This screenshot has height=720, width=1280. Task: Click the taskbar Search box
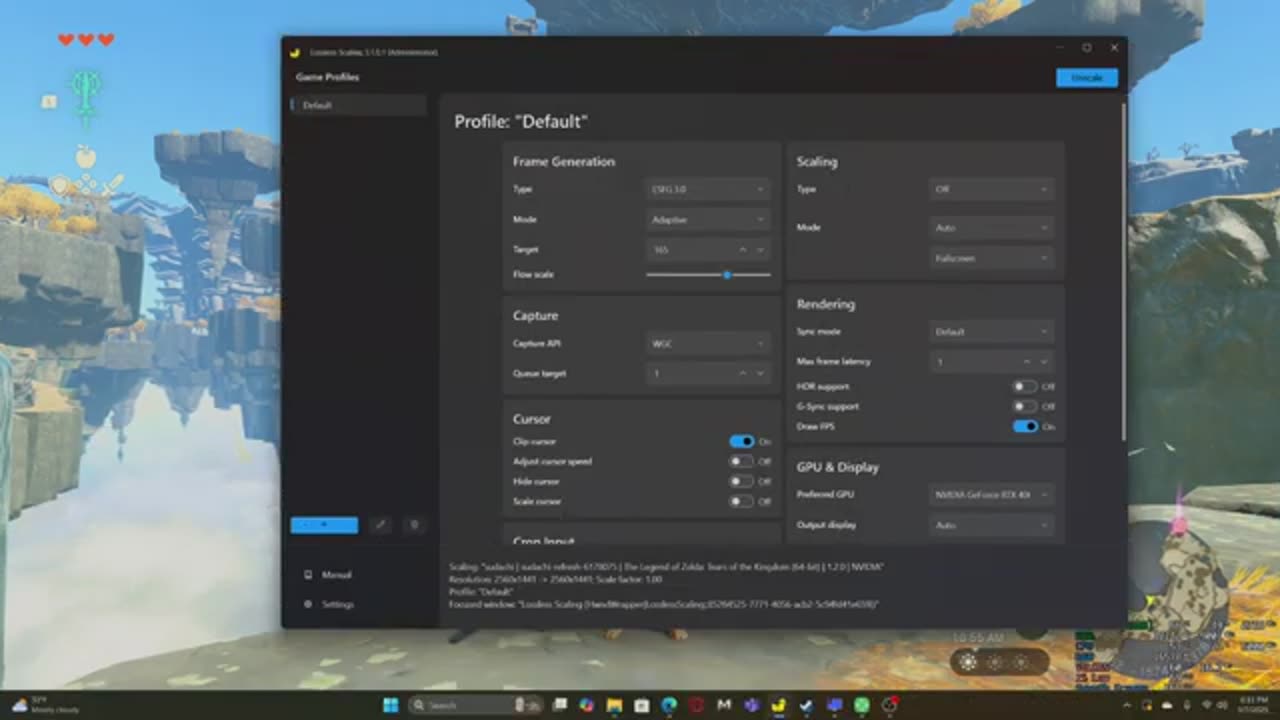click(x=475, y=705)
